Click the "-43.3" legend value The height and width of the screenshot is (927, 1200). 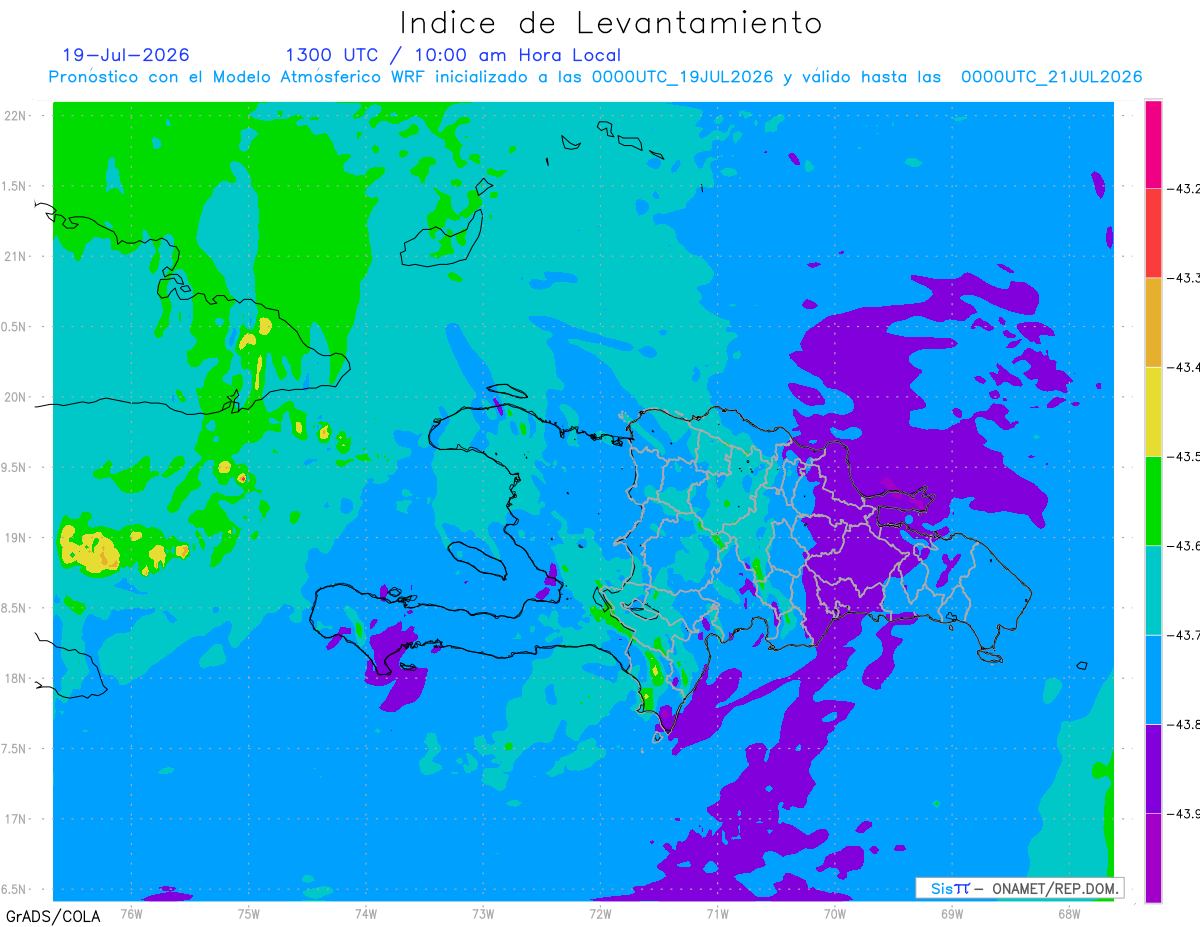(1183, 278)
